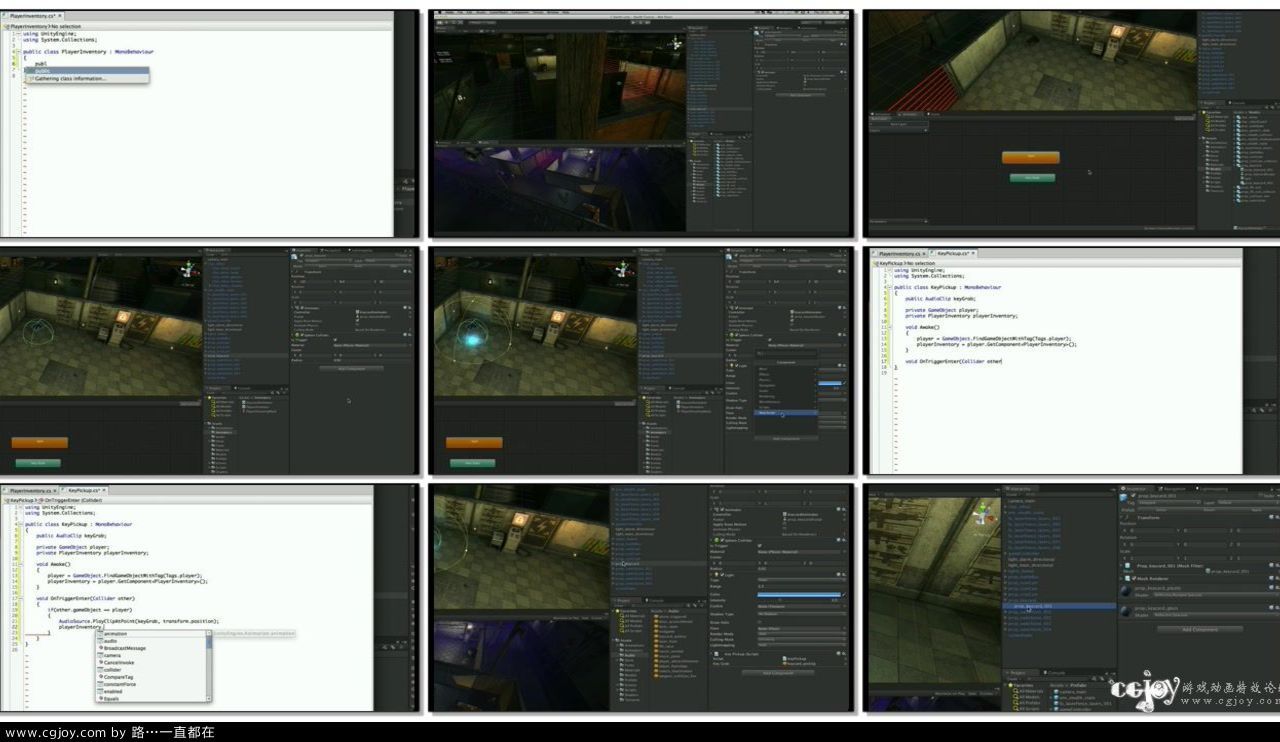Click the prop_keycard_glow material preview sphere

coord(1126,610)
